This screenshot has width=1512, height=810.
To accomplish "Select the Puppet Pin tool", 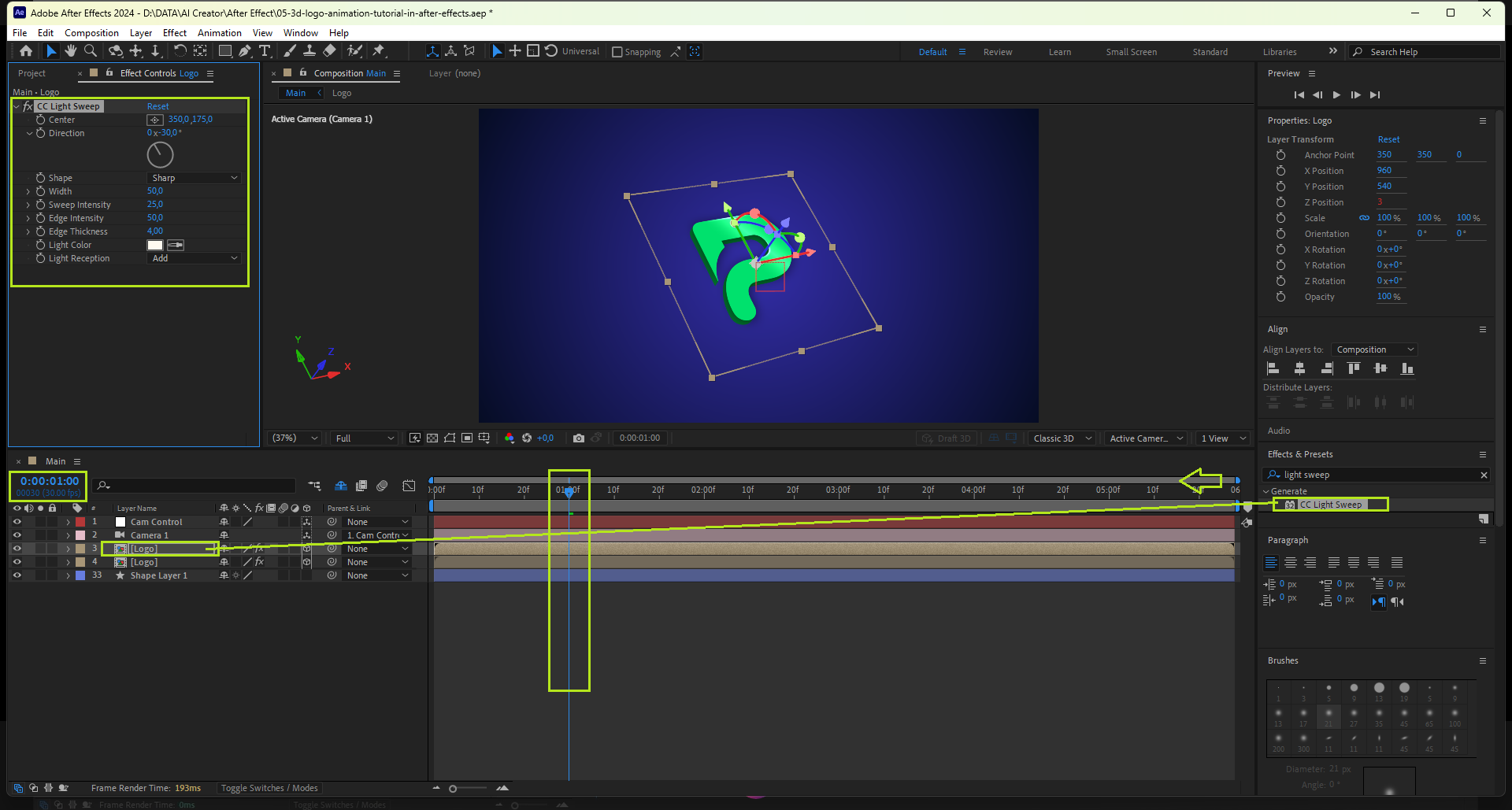I will click(379, 51).
